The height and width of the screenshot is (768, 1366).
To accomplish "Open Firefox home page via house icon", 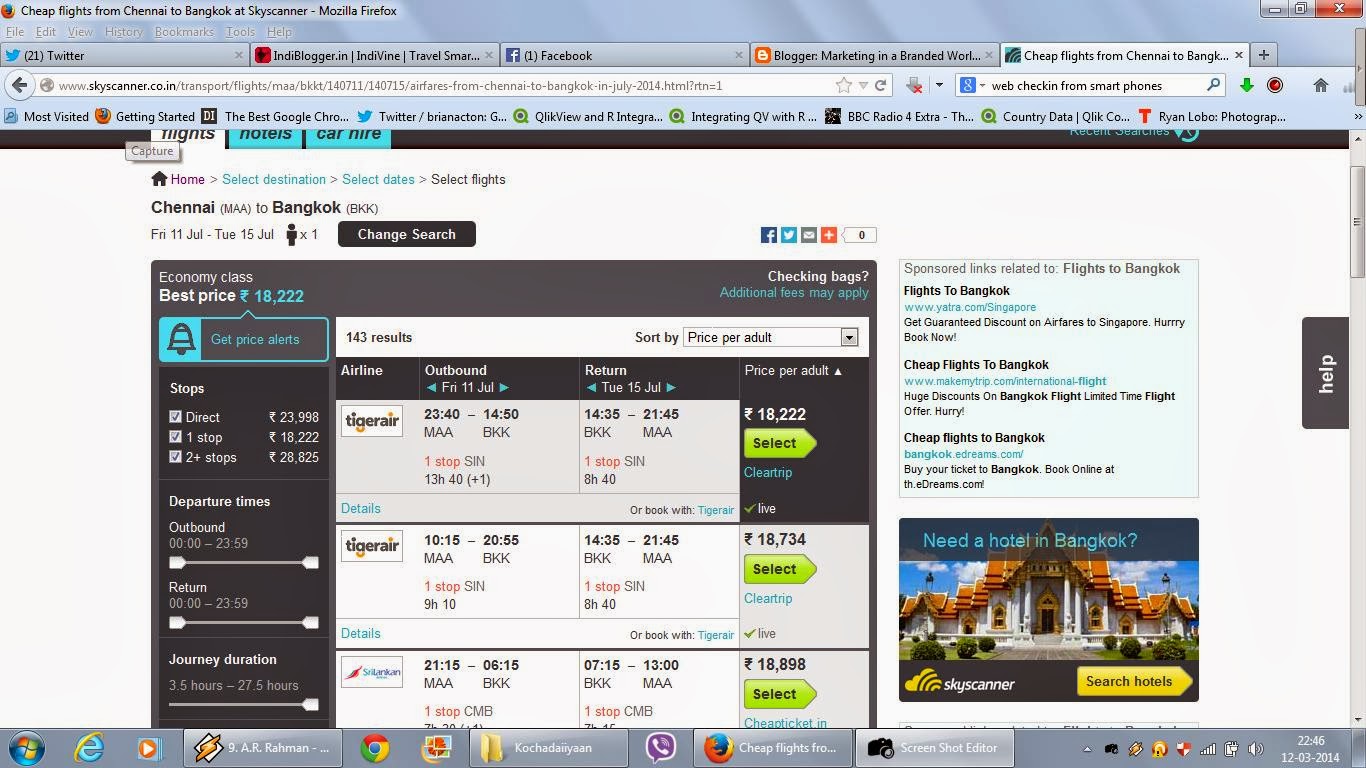I will 1321,85.
